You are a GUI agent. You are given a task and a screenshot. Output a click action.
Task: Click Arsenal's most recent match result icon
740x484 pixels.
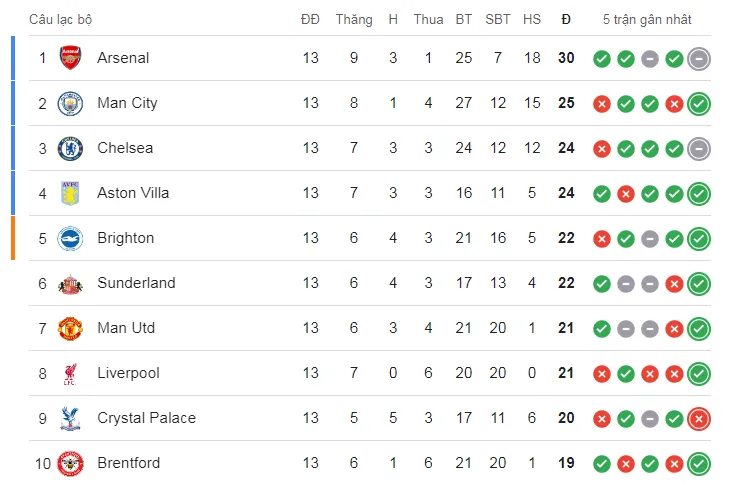699,58
